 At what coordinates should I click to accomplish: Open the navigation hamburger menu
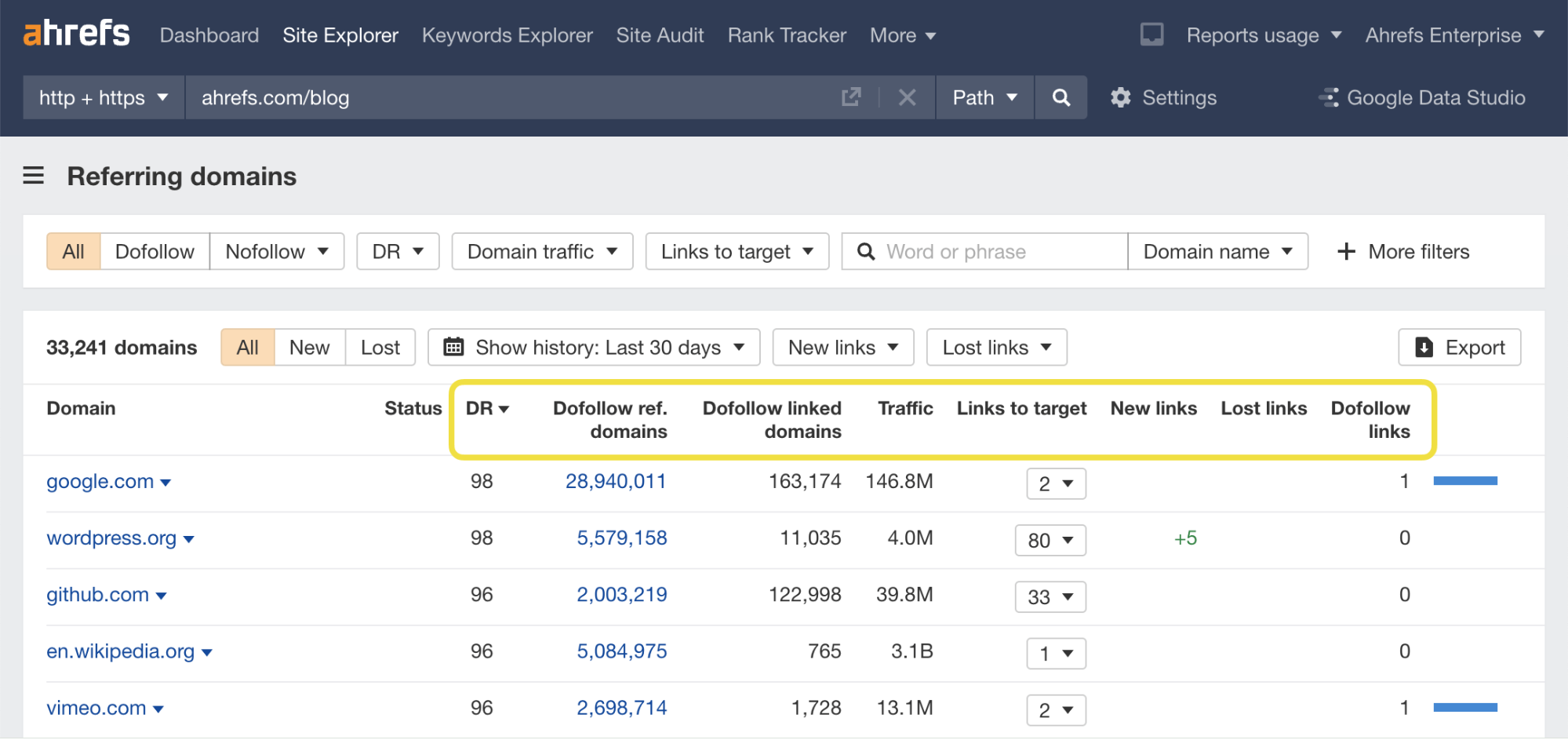pyautogui.click(x=33, y=176)
